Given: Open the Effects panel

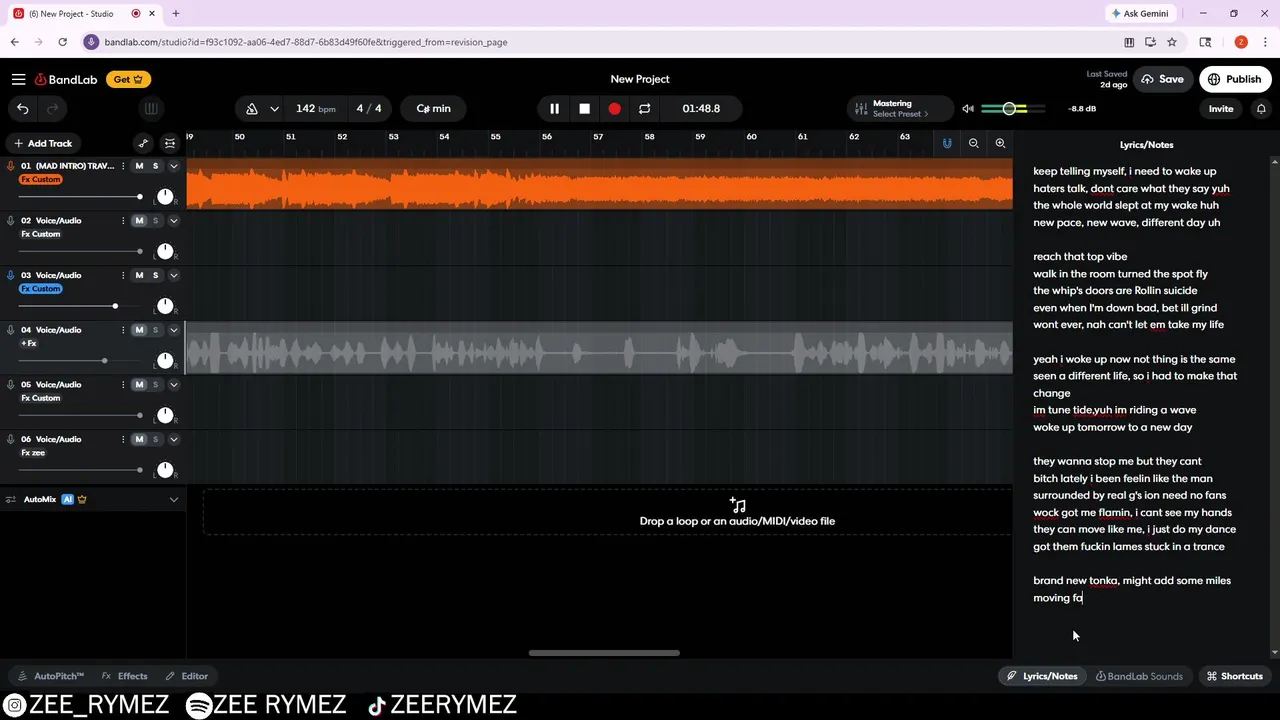Looking at the screenshot, I should pos(124,676).
